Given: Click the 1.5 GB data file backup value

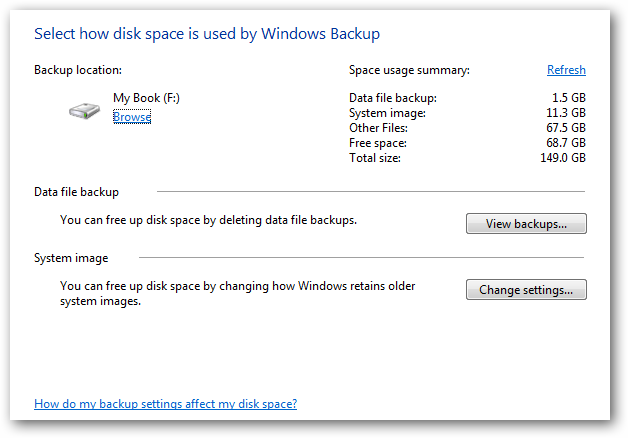Looking at the screenshot, I should [567, 98].
